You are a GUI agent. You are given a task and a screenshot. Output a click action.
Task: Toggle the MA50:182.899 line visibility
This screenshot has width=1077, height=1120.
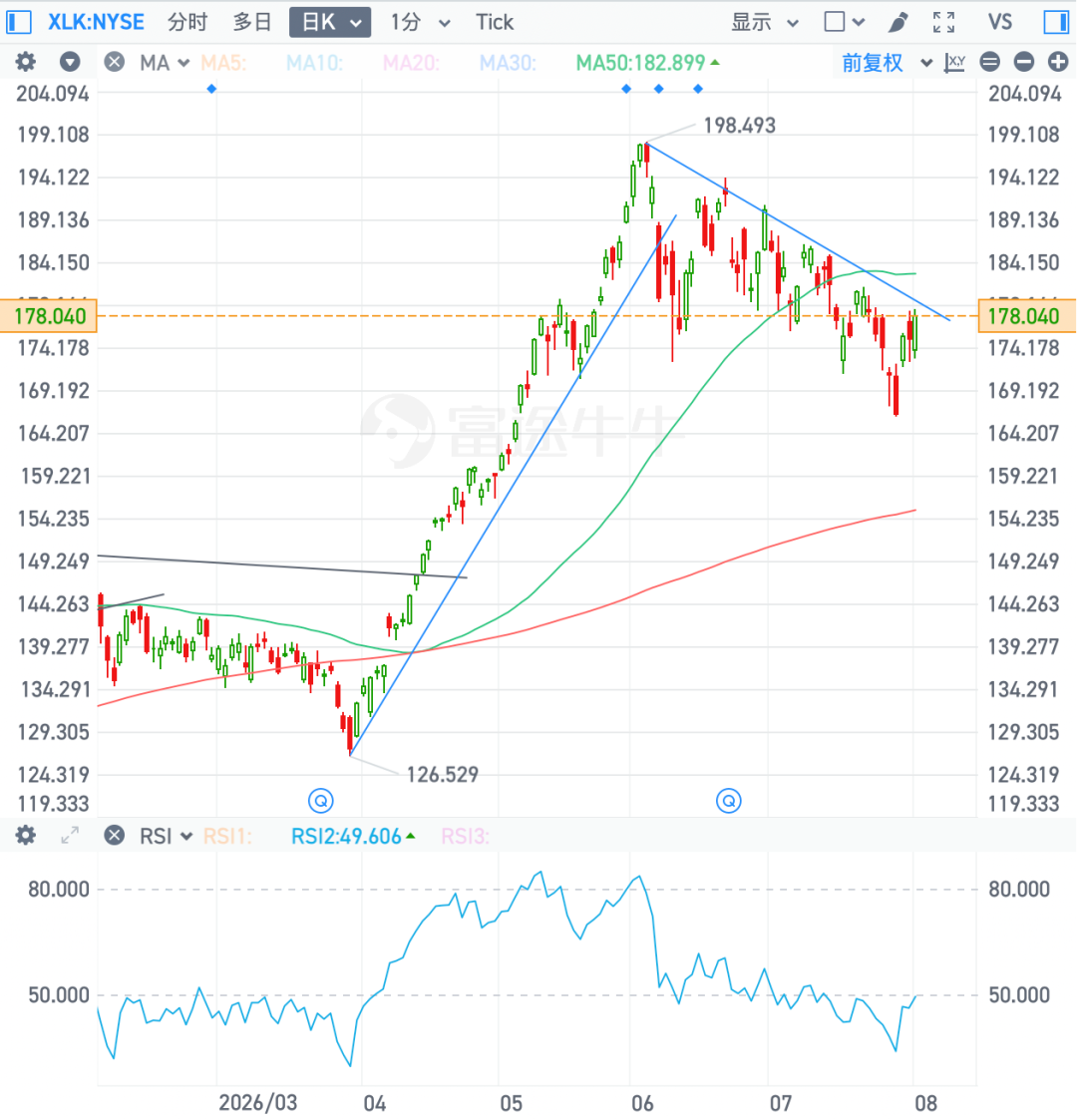coord(647,63)
